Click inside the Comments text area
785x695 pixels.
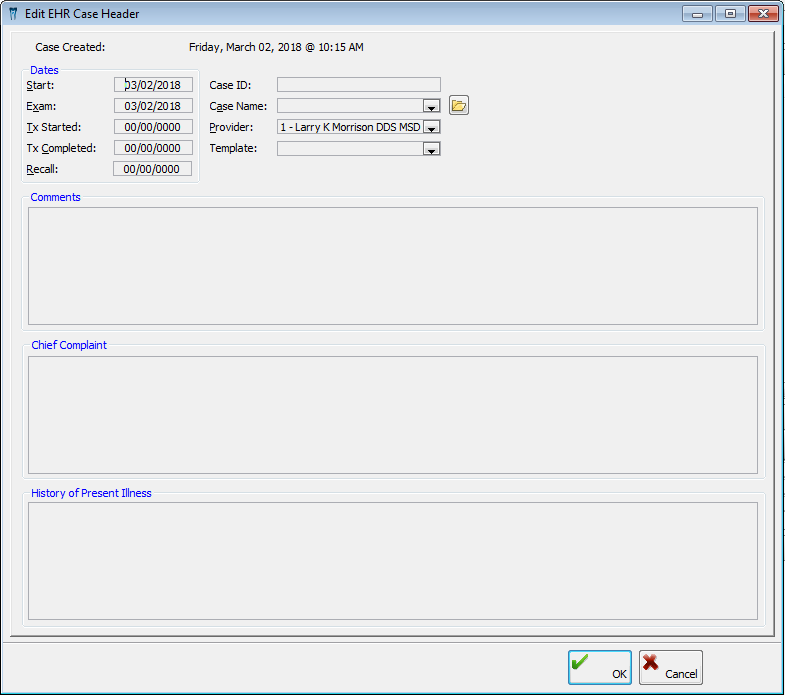pos(392,265)
